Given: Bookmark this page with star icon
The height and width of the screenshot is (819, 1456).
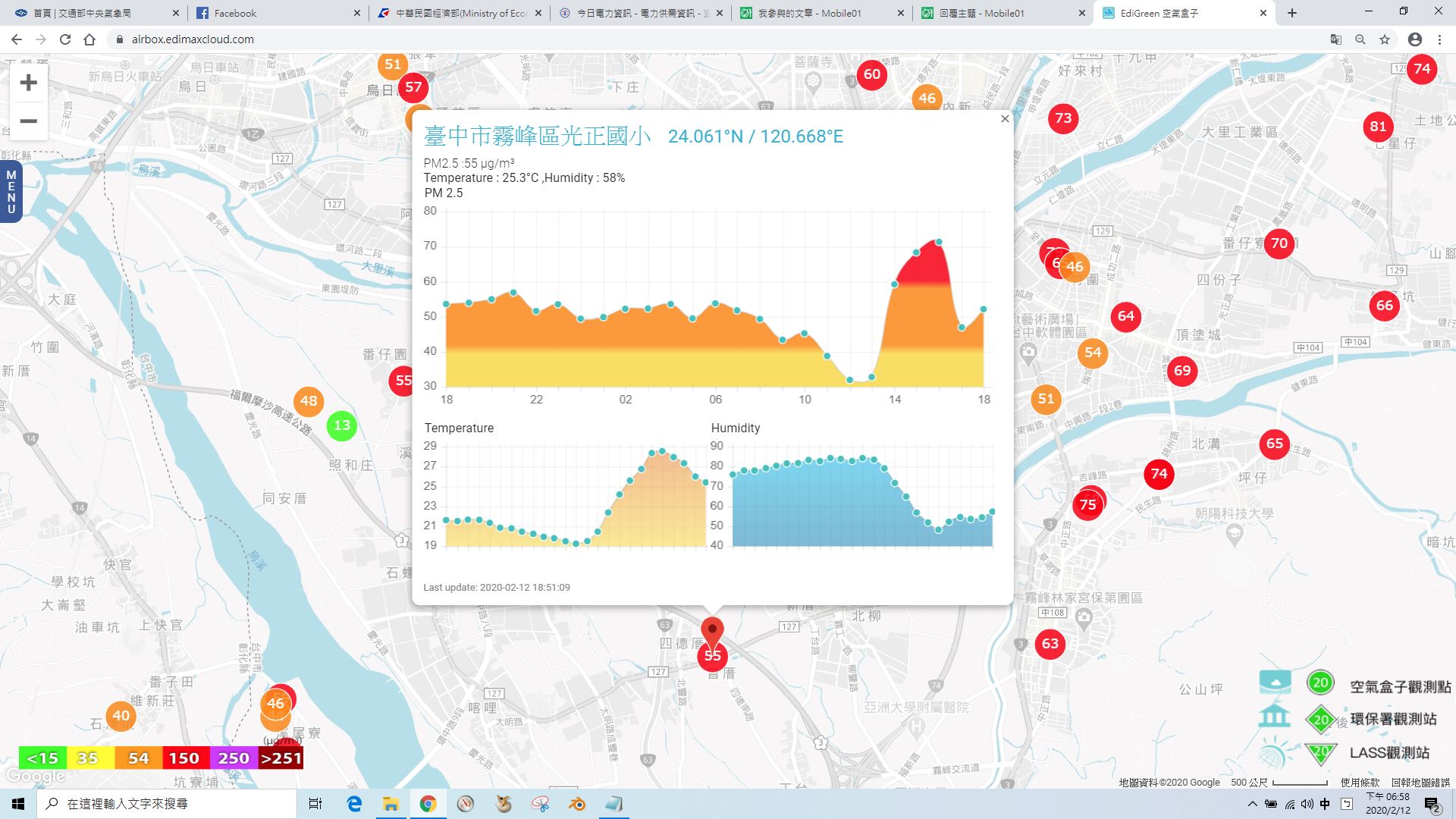Looking at the screenshot, I should click(1385, 39).
